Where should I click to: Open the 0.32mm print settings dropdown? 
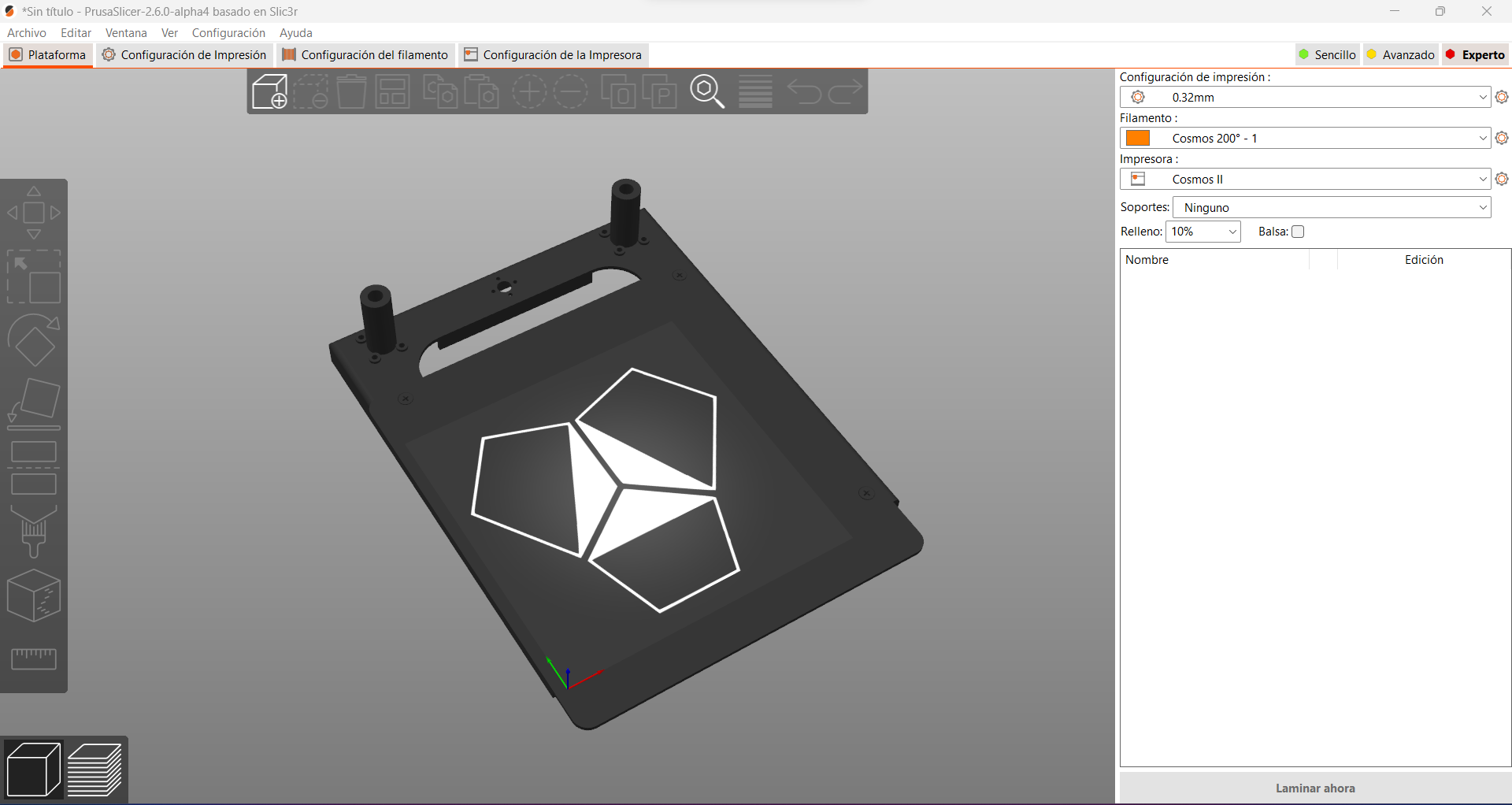coord(1305,97)
